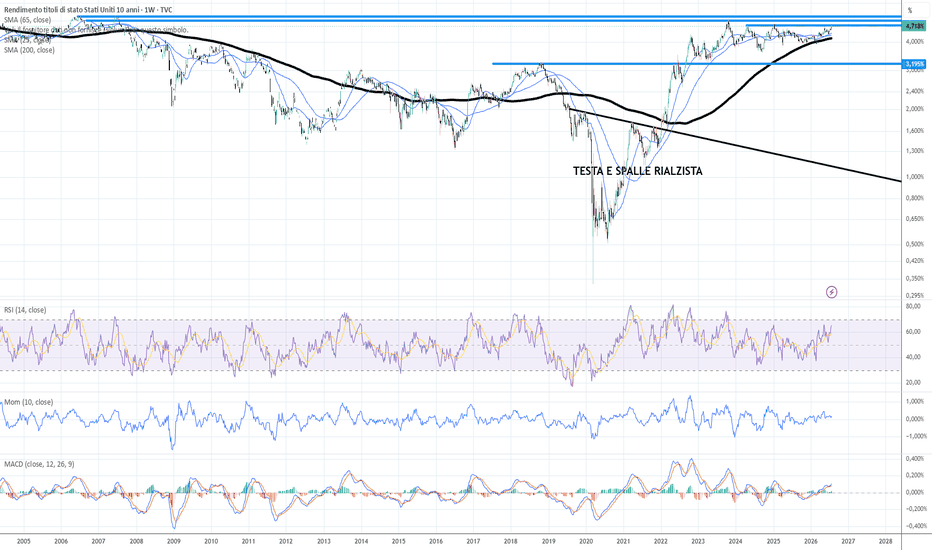The image size is (932, 550).
Task: Click the blue 3,195% horizontal line label
Action: point(914,64)
